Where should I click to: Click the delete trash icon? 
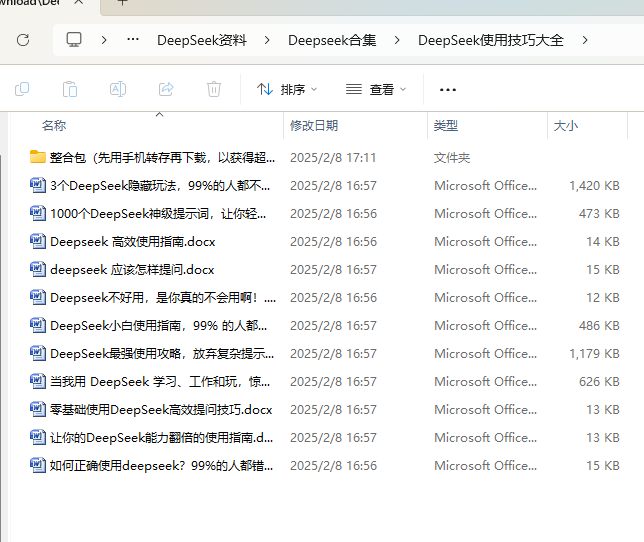click(214, 89)
